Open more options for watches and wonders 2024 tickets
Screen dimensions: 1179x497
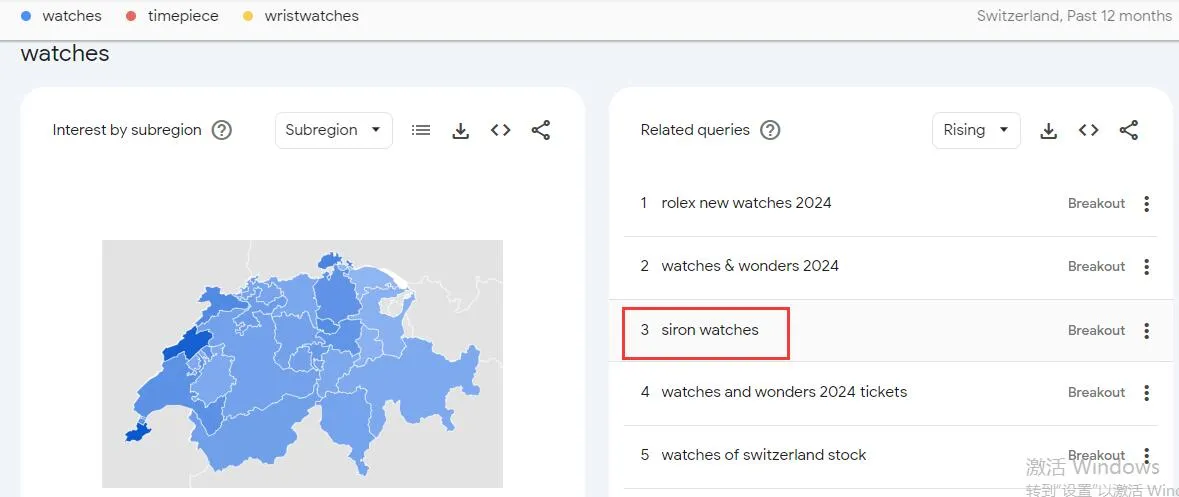click(x=1147, y=392)
